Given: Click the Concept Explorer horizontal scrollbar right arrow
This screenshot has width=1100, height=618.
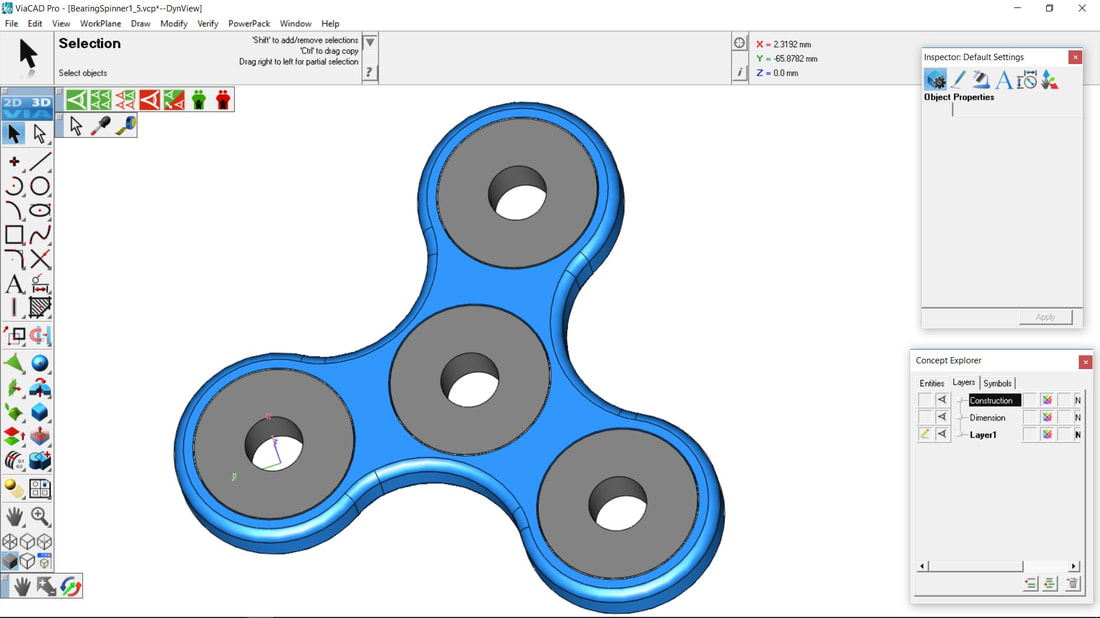Looking at the screenshot, I should [x=1074, y=566].
